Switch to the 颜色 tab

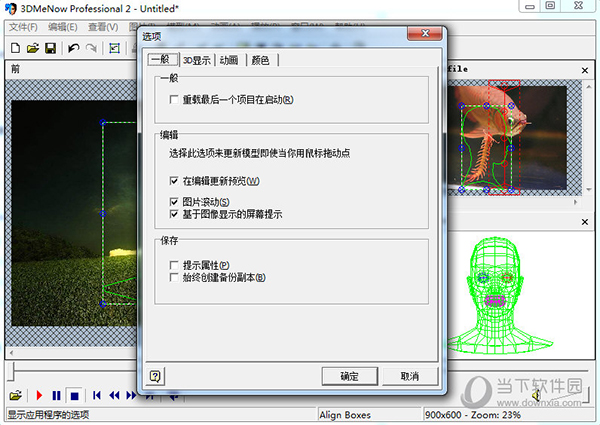click(261, 60)
